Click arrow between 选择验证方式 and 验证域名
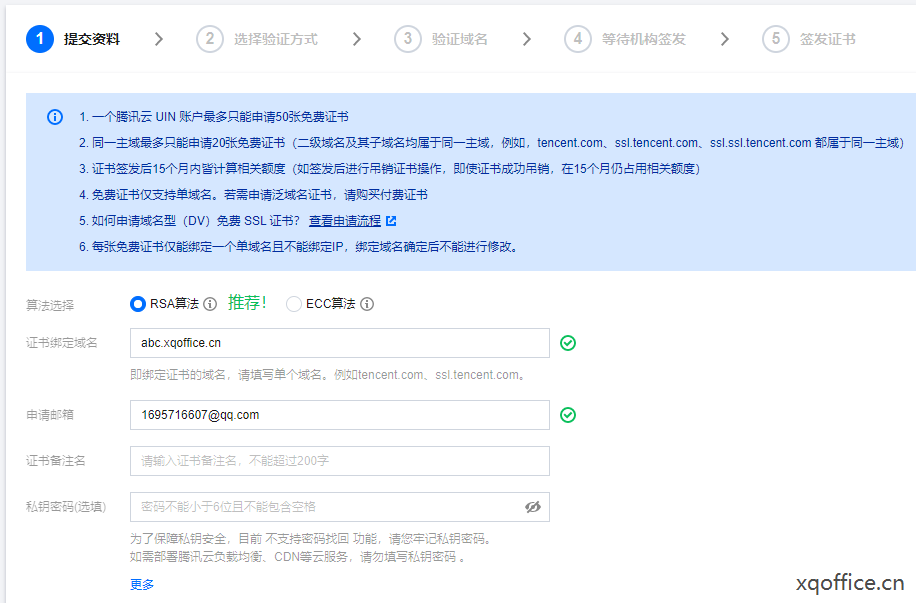916x603 pixels. (357, 39)
